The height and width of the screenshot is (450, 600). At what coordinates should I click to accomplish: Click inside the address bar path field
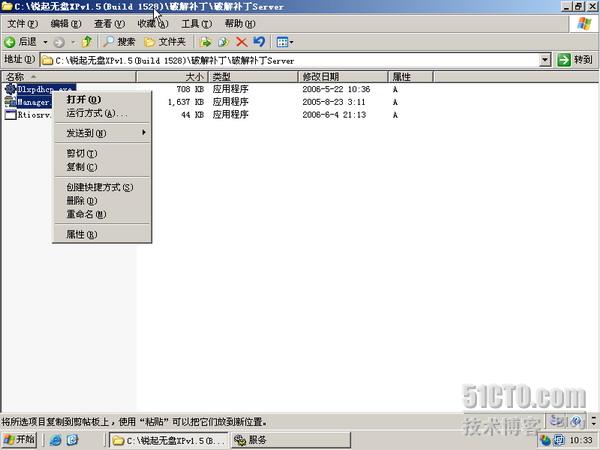pos(295,60)
